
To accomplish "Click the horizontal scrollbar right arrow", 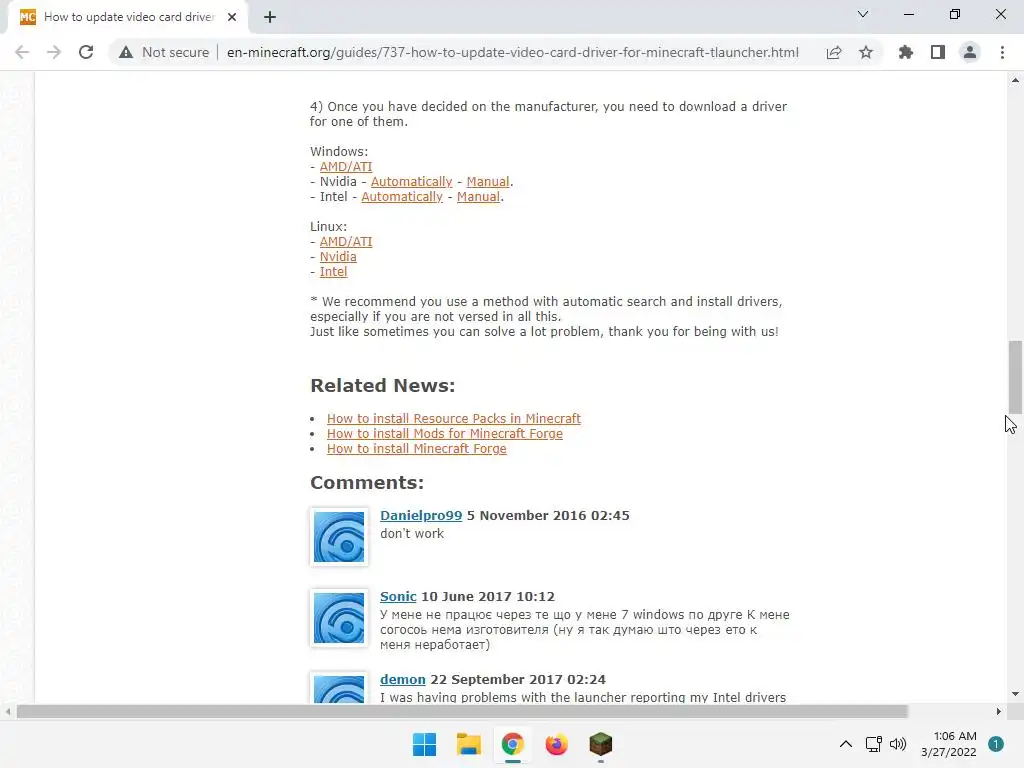I will (998, 711).
